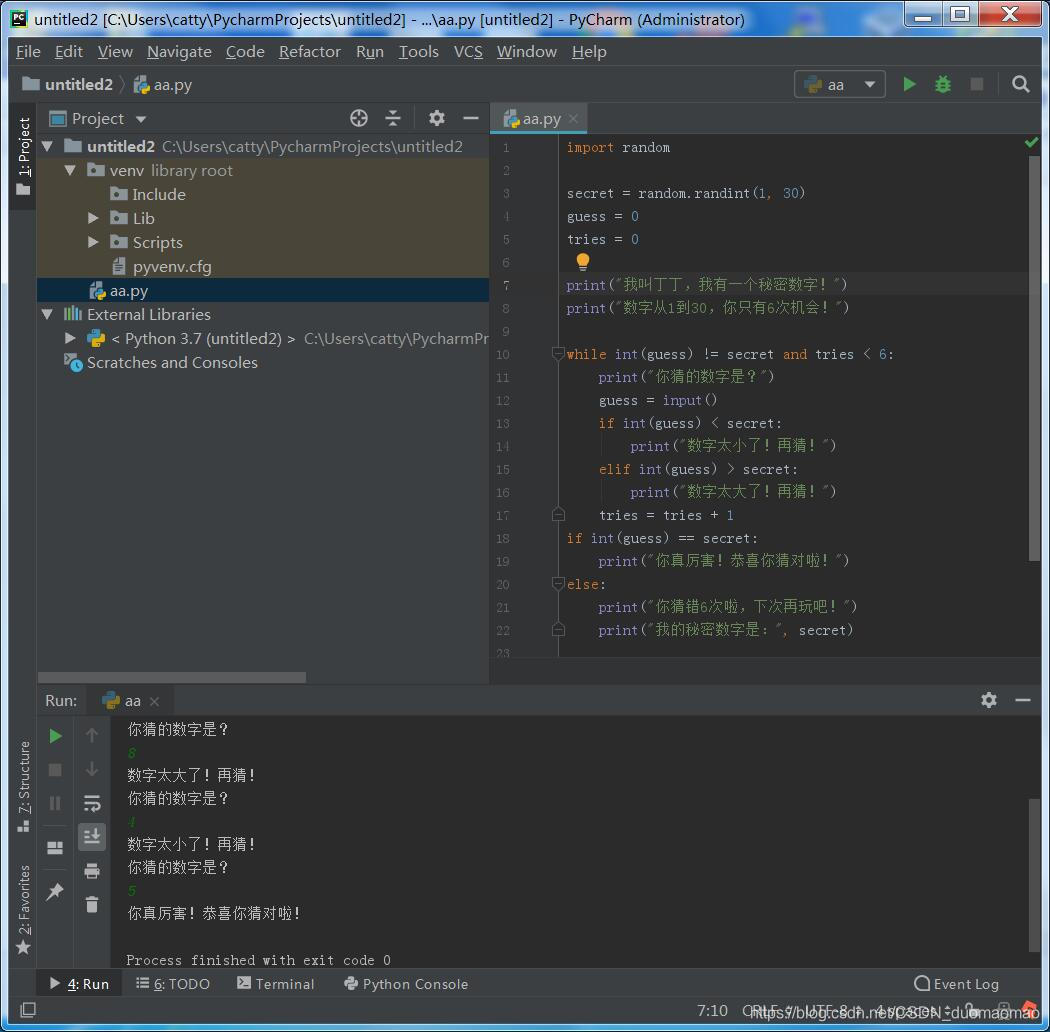Hide the Run panel with minus icon
The height and width of the screenshot is (1032, 1050).
coord(1023,701)
